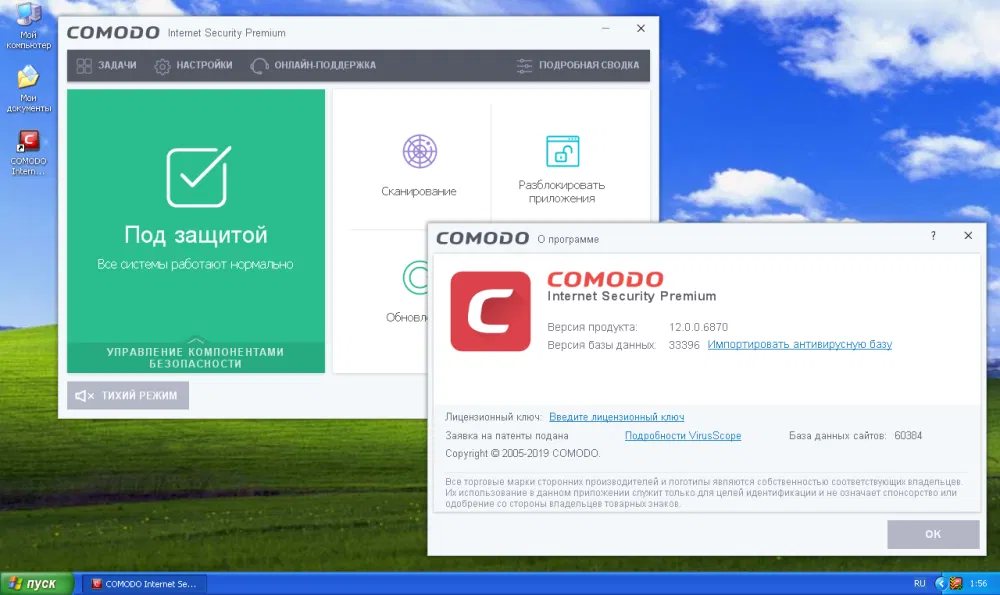Click Copyright © 2005-2019 COMODO text
The width and height of the screenshot is (1000, 595).
coord(523,453)
